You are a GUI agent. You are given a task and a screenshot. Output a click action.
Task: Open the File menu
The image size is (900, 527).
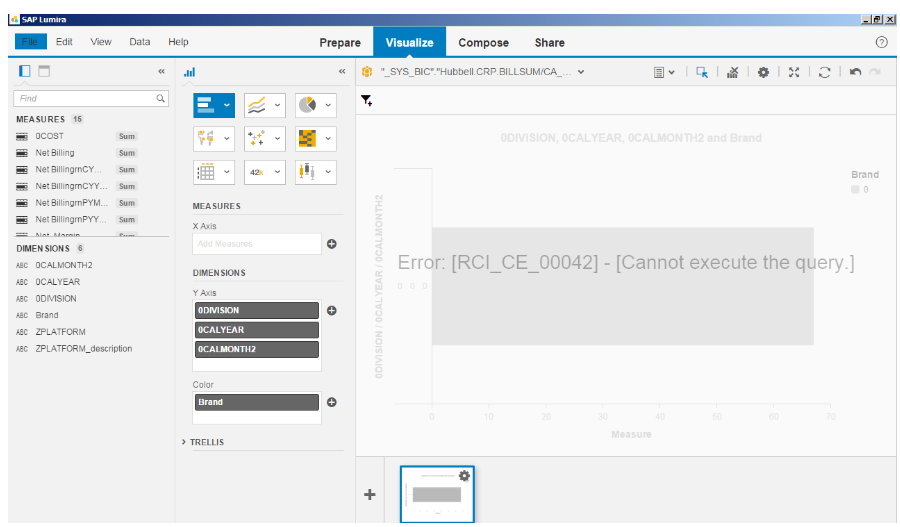pos(29,42)
